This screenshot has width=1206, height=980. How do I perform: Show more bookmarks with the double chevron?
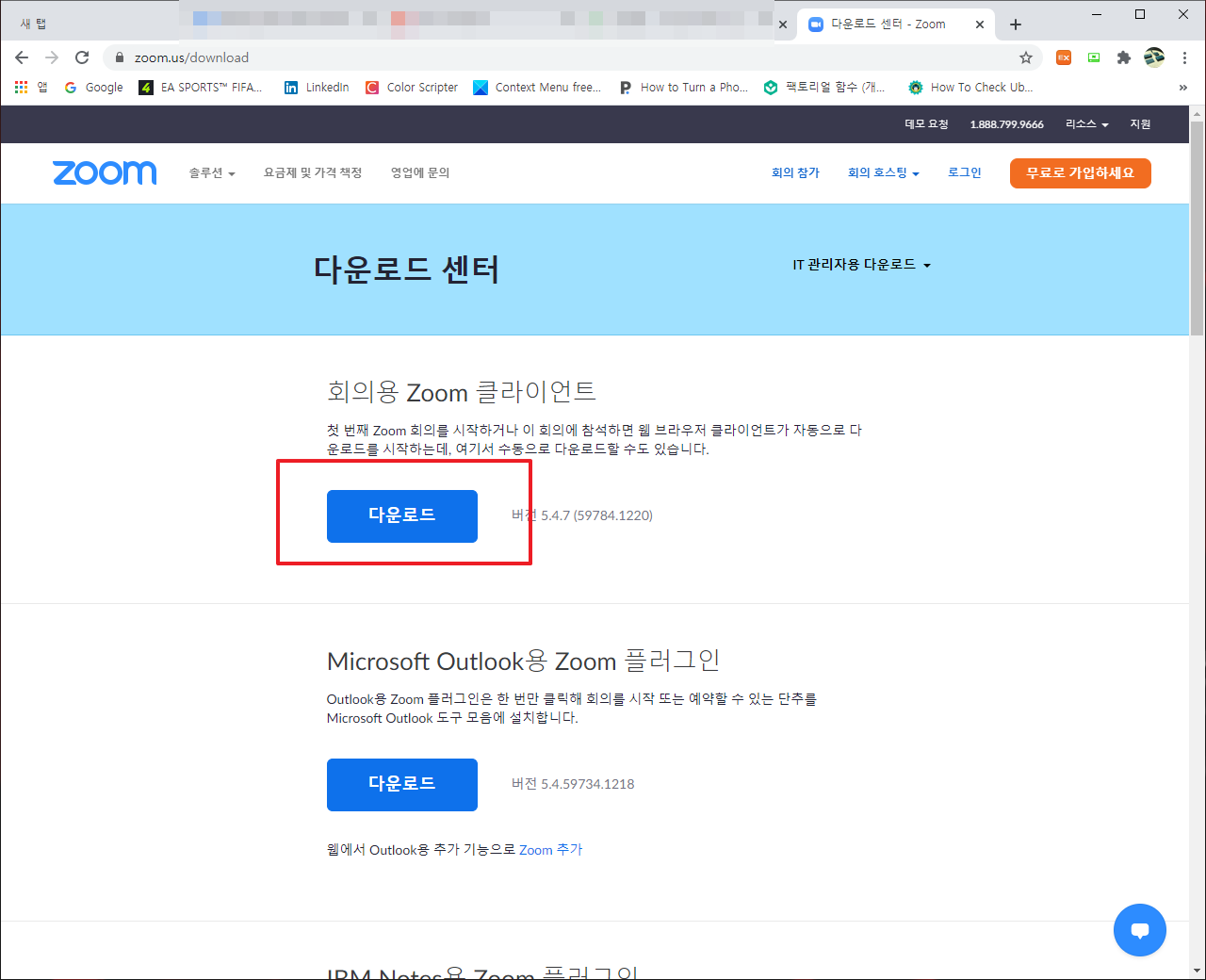pyautogui.click(x=1183, y=88)
